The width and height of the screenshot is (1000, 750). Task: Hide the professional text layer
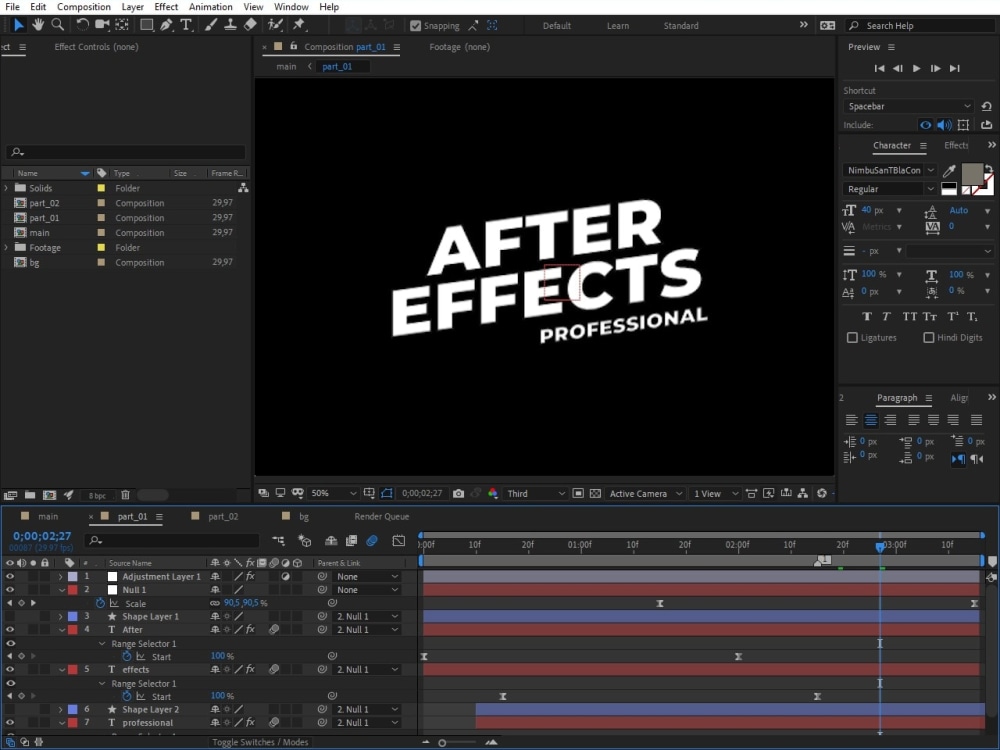pyautogui.click(x=10, y=723)
